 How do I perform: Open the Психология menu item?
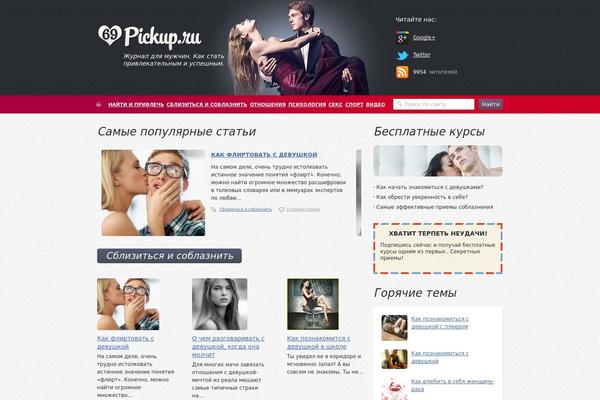click(307, 104)
